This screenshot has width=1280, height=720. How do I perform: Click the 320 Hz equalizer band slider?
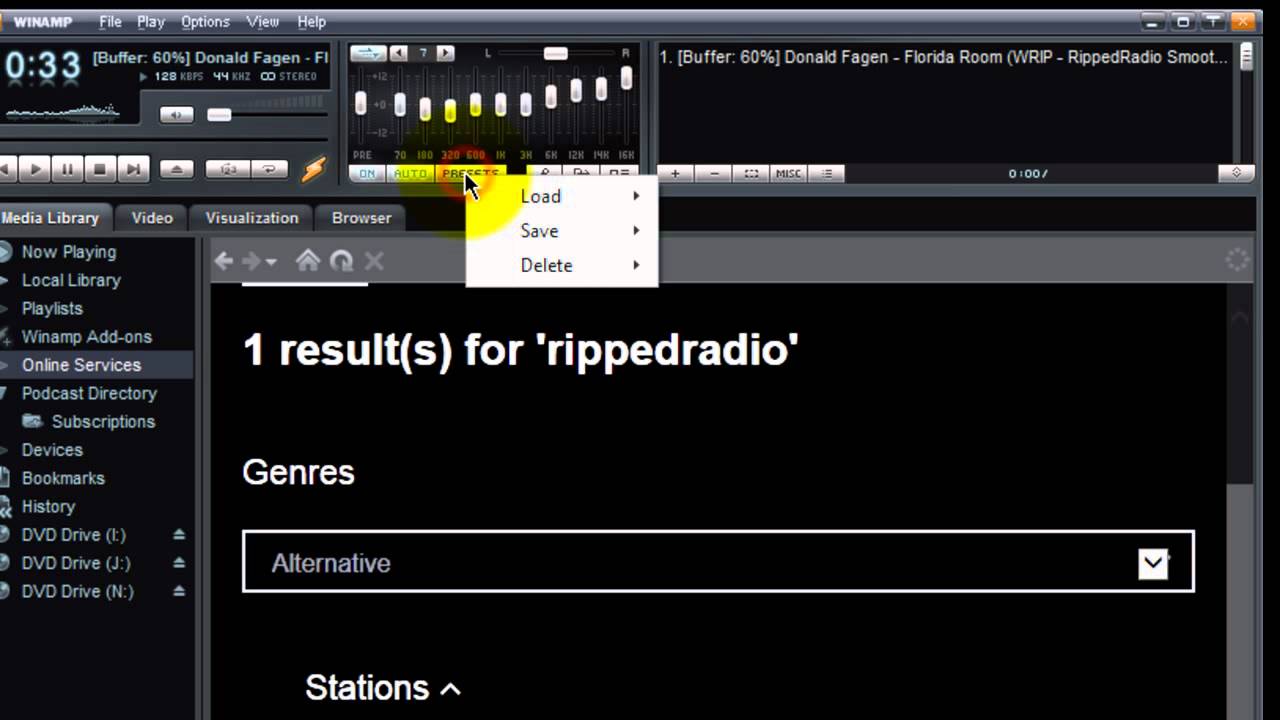[x=450, y=109]
